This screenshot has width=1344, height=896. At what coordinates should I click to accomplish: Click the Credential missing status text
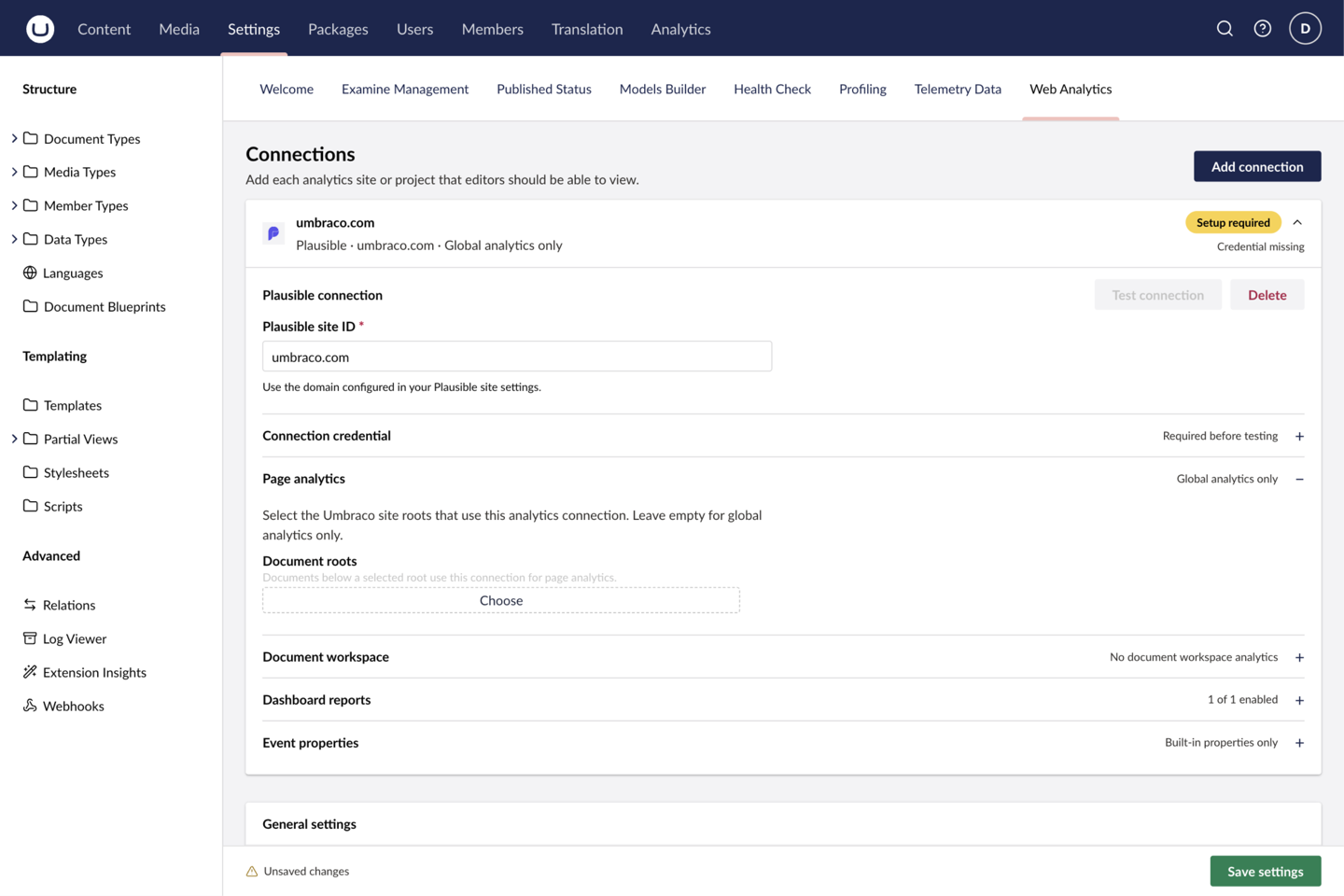1260,246
